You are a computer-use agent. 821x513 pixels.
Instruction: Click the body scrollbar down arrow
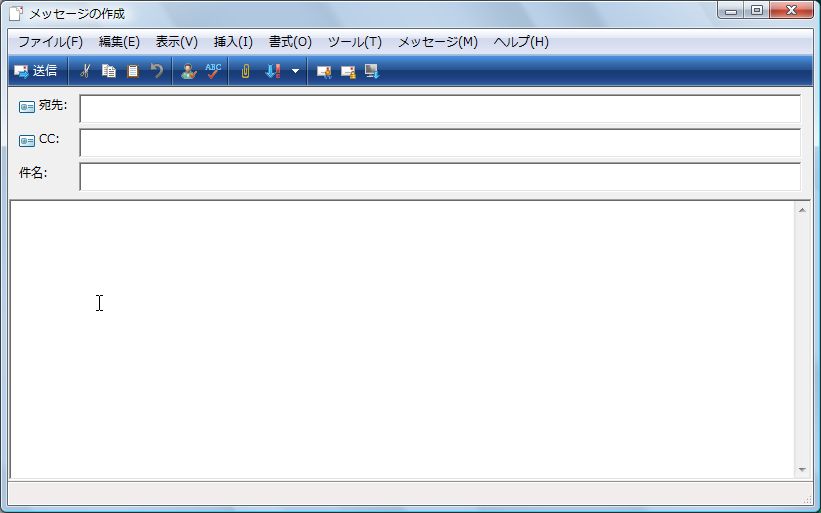802,470
